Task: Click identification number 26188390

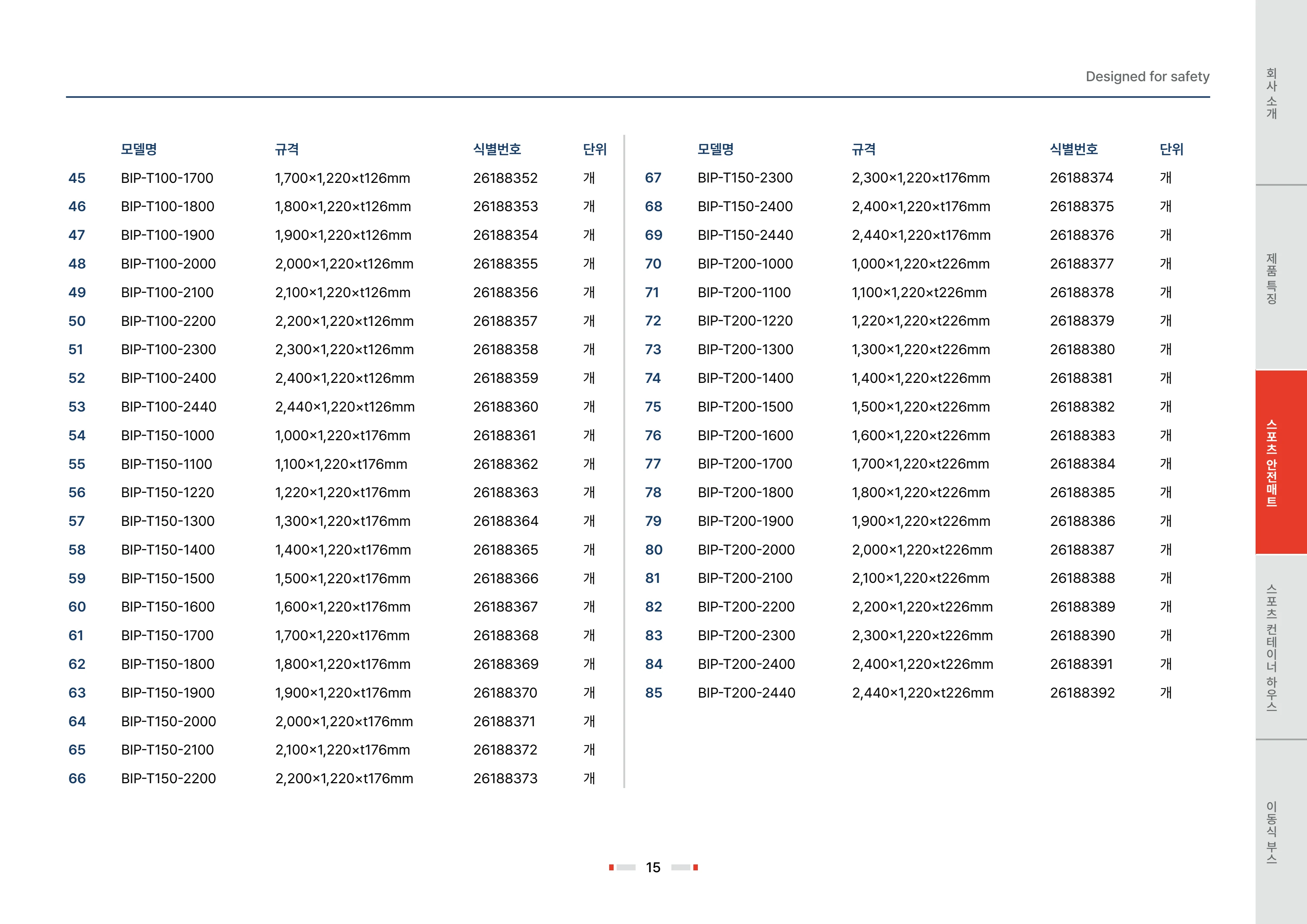Action: point(1082,635)
